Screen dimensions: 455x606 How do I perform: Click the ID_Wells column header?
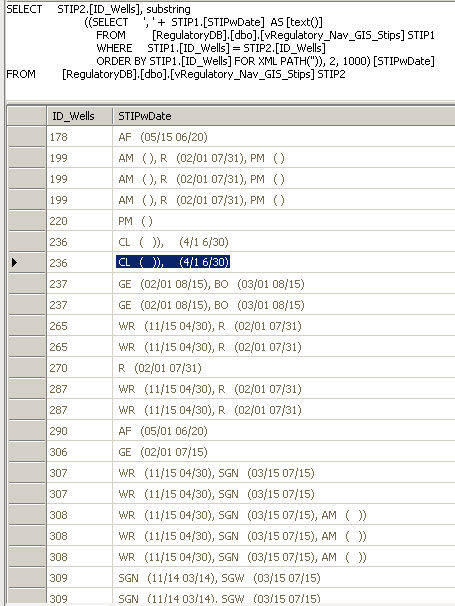coord(79,116)
